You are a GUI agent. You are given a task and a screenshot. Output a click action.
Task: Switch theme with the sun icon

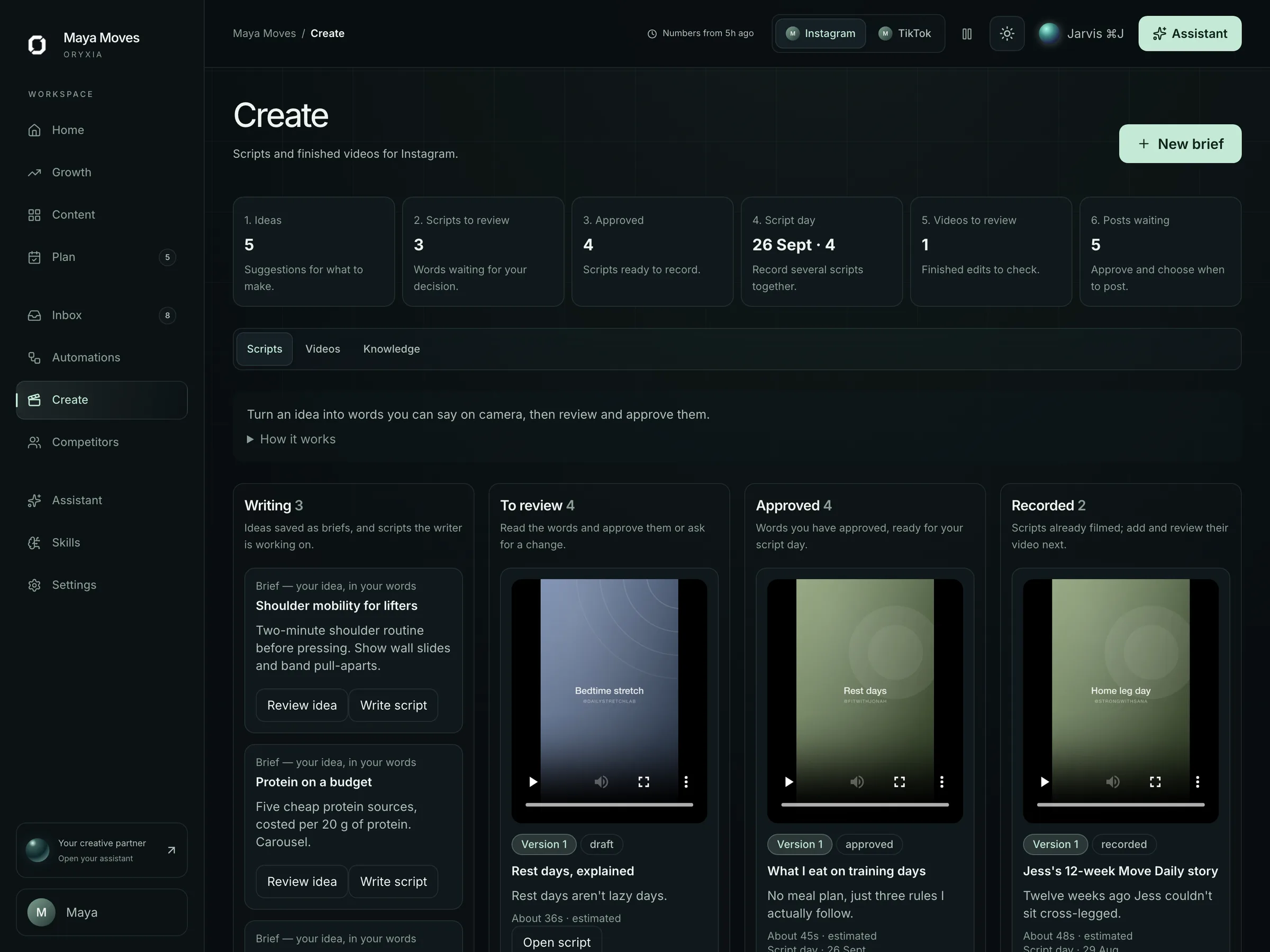[x=1007, y=34]
